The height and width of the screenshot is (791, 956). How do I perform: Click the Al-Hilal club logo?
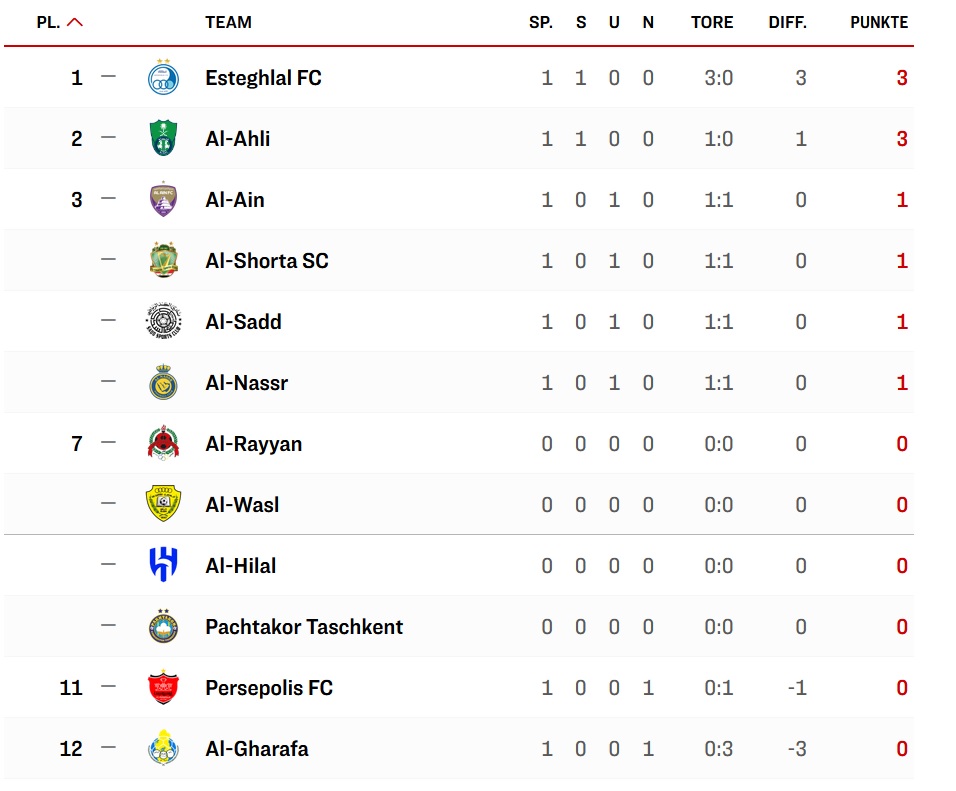pyautogui.click(x=163, y=565)
